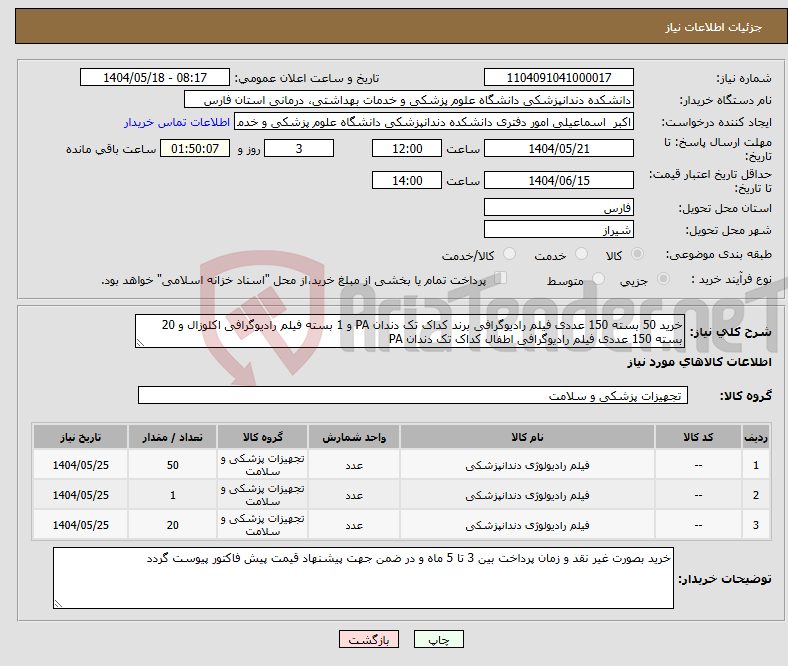Click the نام کالا column header
Image resolution: width=788 pixels, height=666 pixels.
pyautogui.click(x=528, y=437)
